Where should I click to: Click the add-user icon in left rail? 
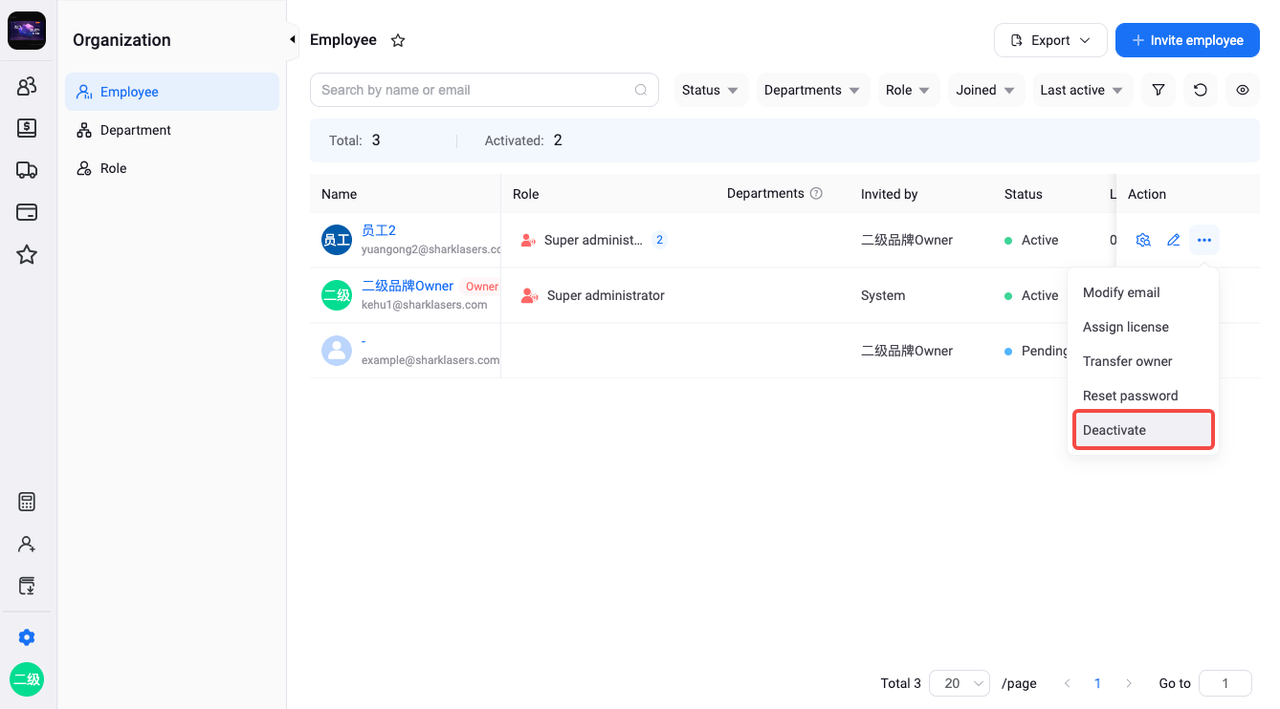pyautogui.click(x=27, y=544)
